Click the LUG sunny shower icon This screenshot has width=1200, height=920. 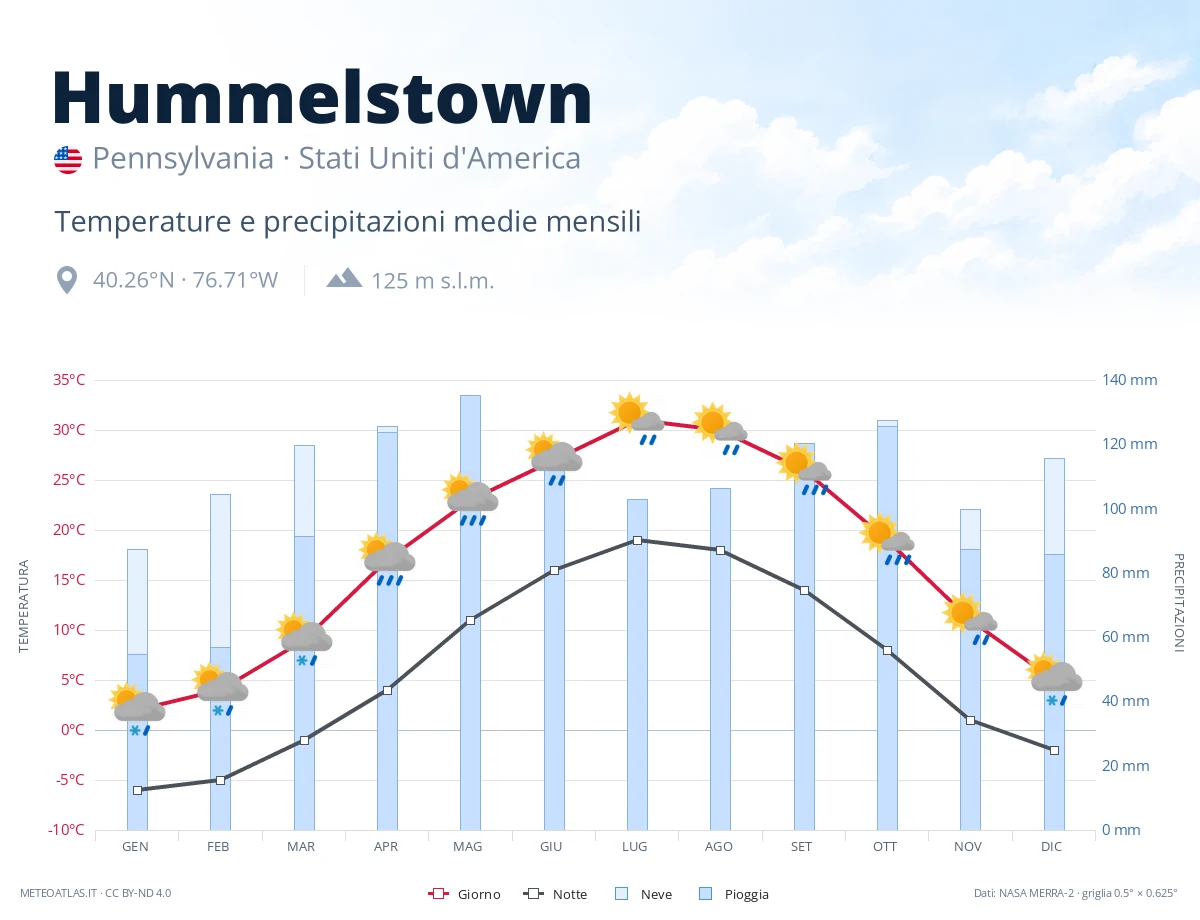(x=637, y=421)
